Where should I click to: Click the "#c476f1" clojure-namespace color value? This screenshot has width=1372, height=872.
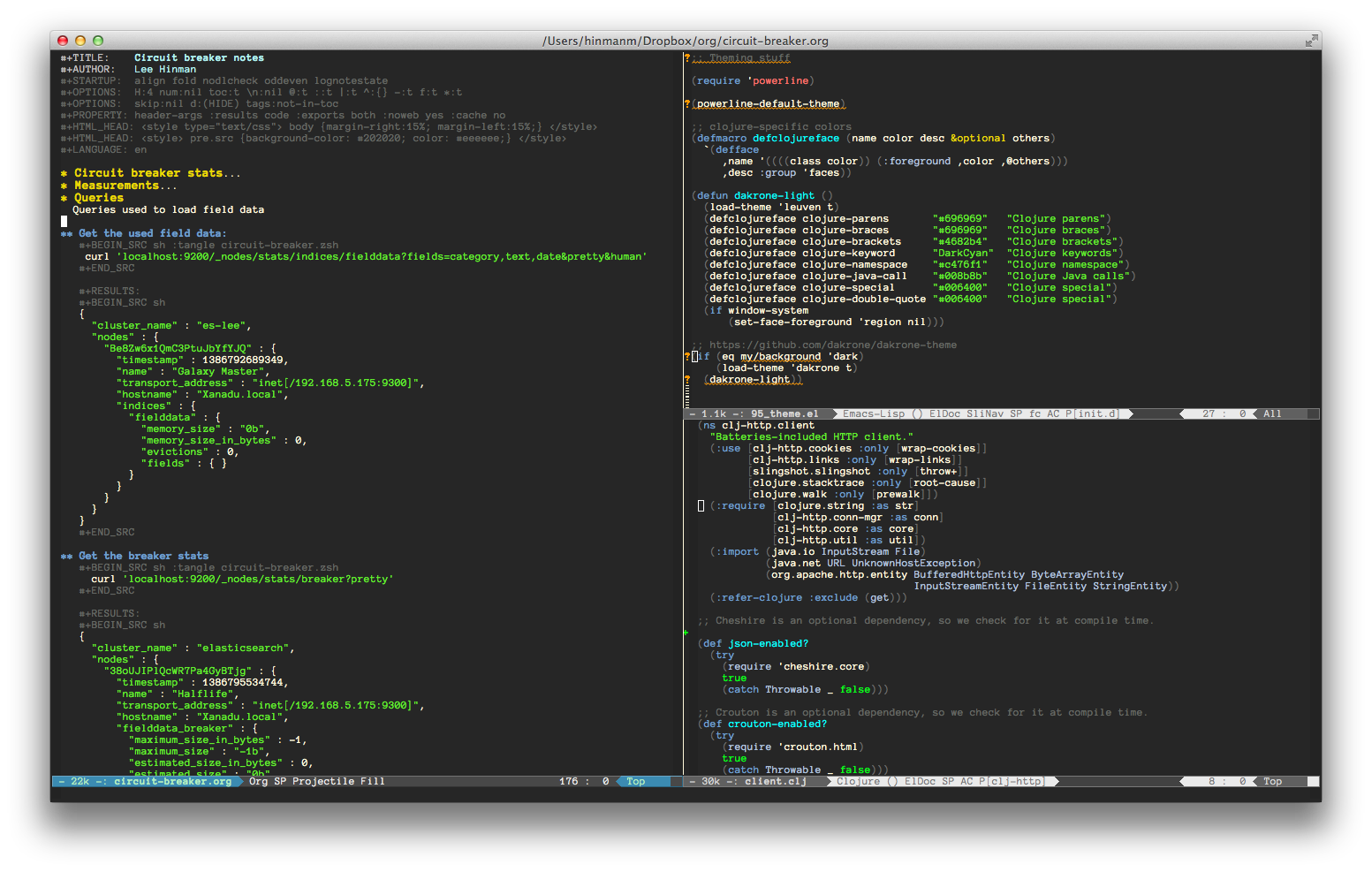[x=959, y=265]
